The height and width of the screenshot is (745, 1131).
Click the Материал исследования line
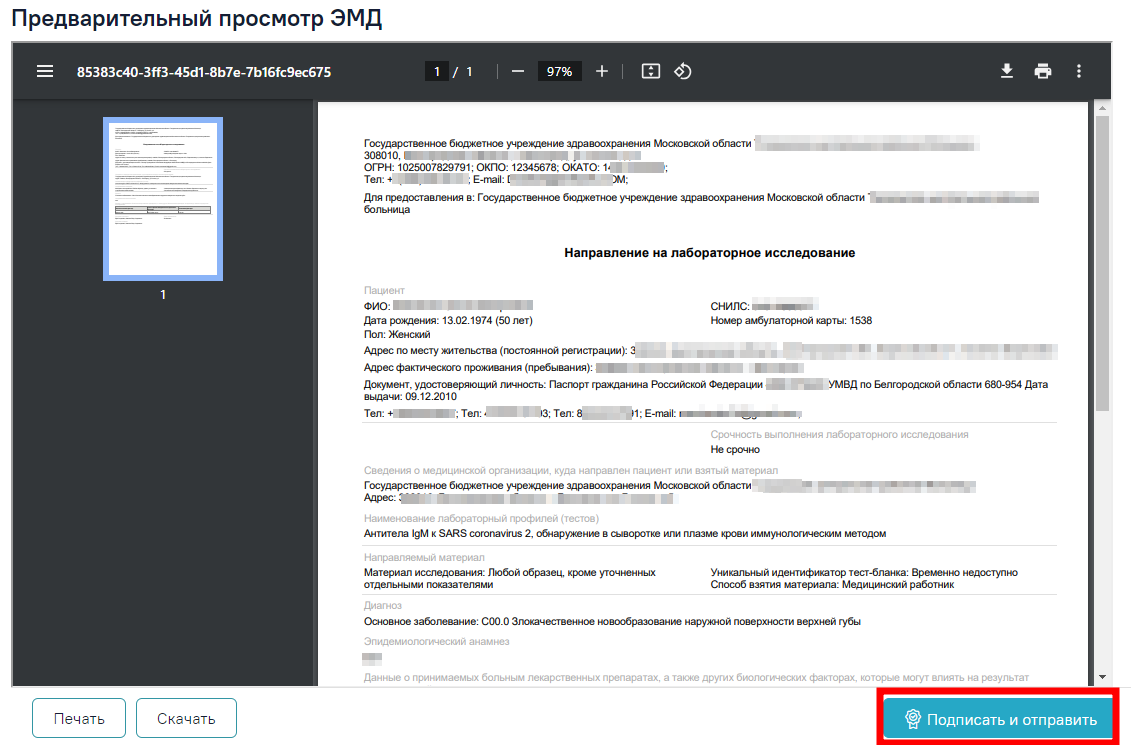click(509, 578)
